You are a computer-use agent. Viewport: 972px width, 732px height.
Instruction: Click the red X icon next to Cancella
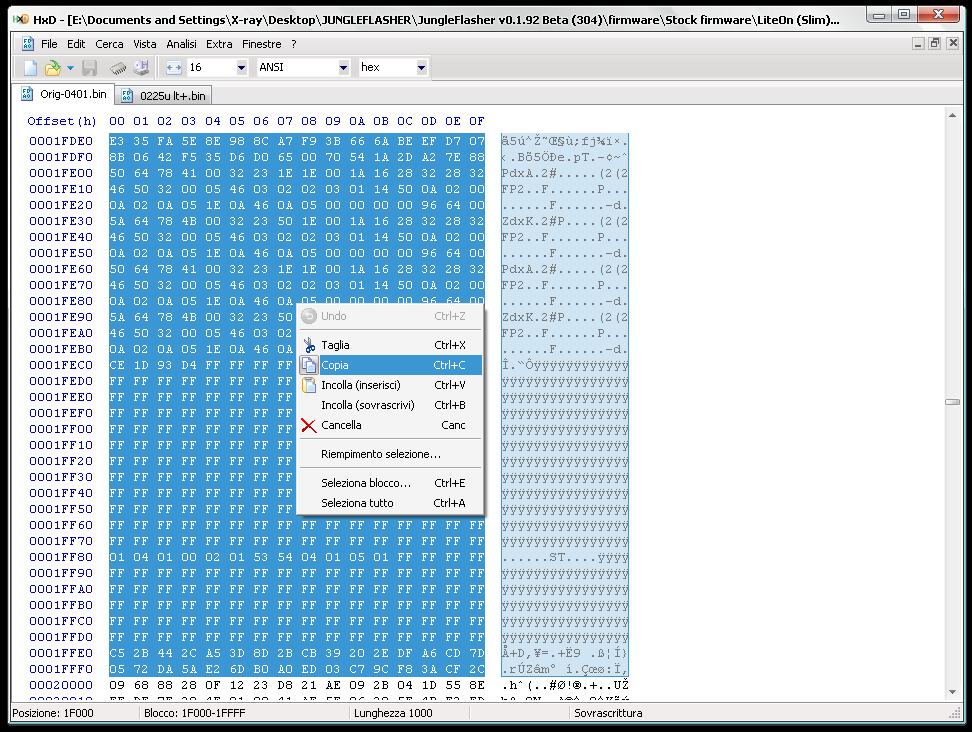309,425
